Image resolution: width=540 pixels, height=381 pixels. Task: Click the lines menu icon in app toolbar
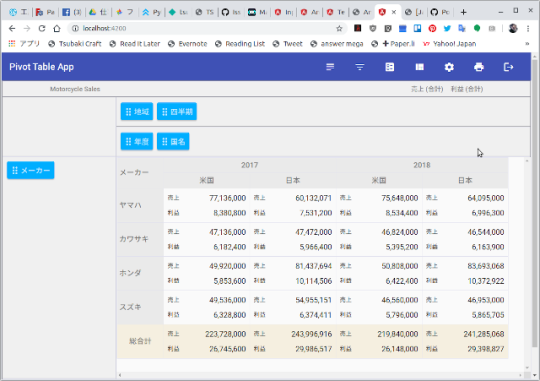(330, 67)
